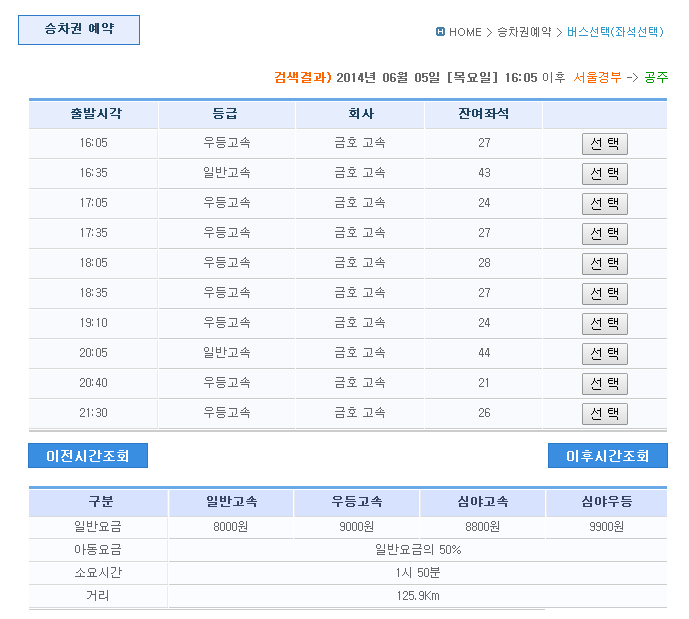Click the 버스선택(좌석선택) breadcrumb
Viewport: 689px width, 619px height.
[x=615, y=32]
